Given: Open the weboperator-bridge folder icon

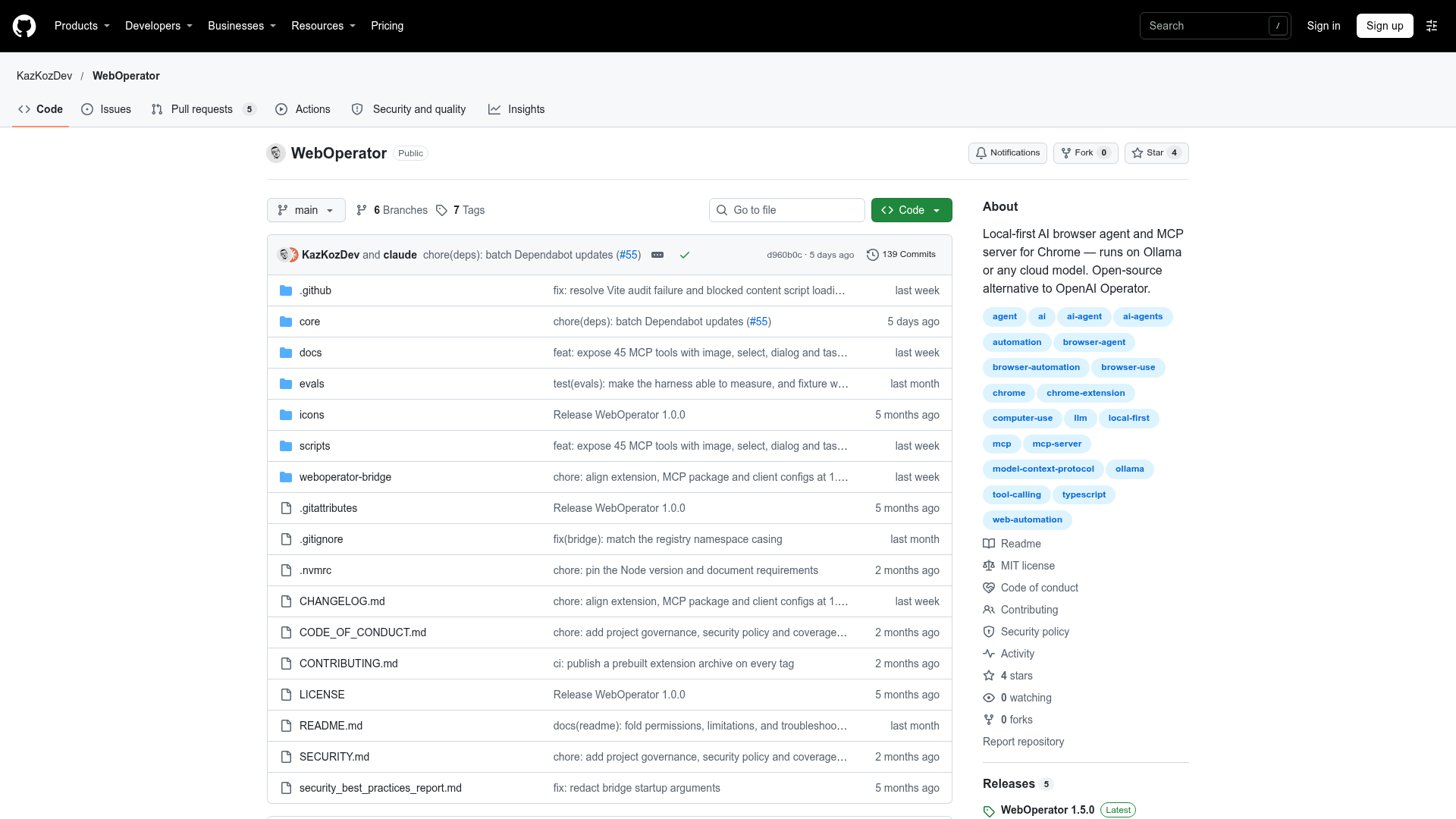Looking at the screenshot, I should pyautogui.click(x=286, y=477).
